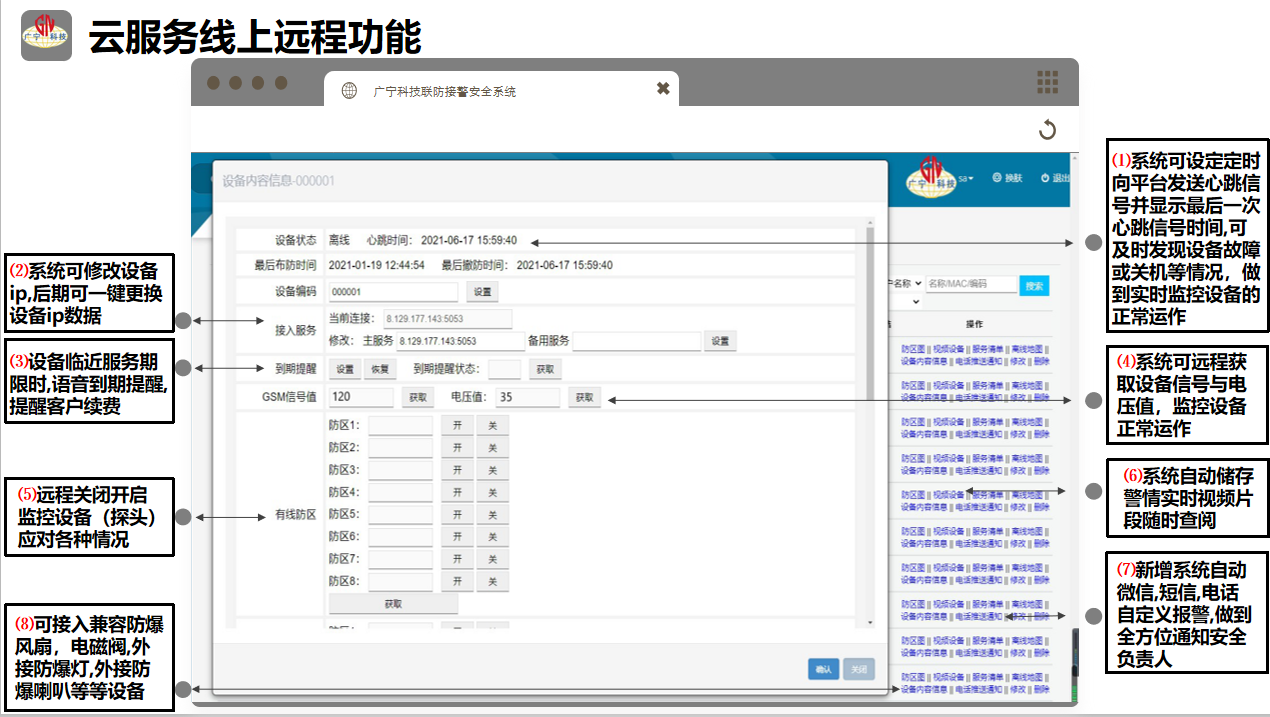Click 获取 next to GSM信号值
Screen dimensions: 1270x717
(x=418, y=398)
